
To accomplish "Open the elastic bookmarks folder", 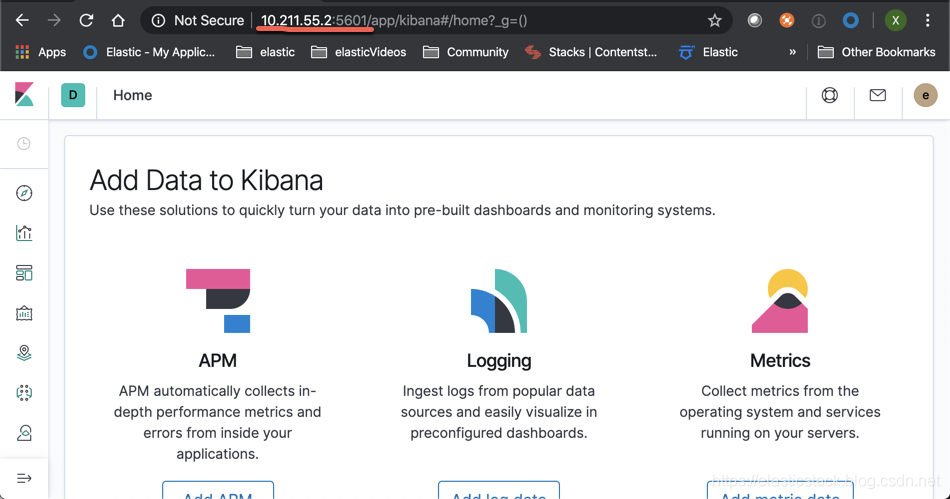I will 265,52.
